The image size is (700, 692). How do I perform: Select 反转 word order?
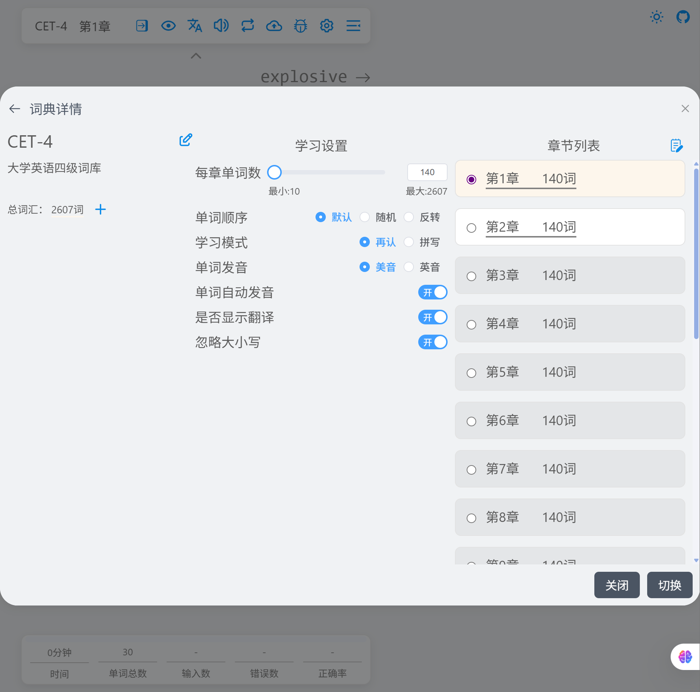pos(422,217)
